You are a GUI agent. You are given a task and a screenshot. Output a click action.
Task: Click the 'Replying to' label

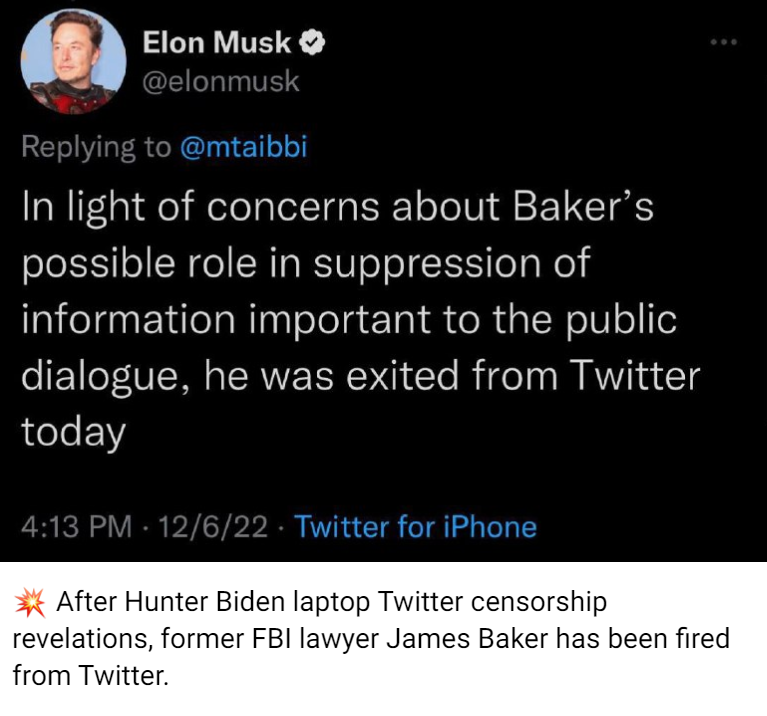point(96,147)
